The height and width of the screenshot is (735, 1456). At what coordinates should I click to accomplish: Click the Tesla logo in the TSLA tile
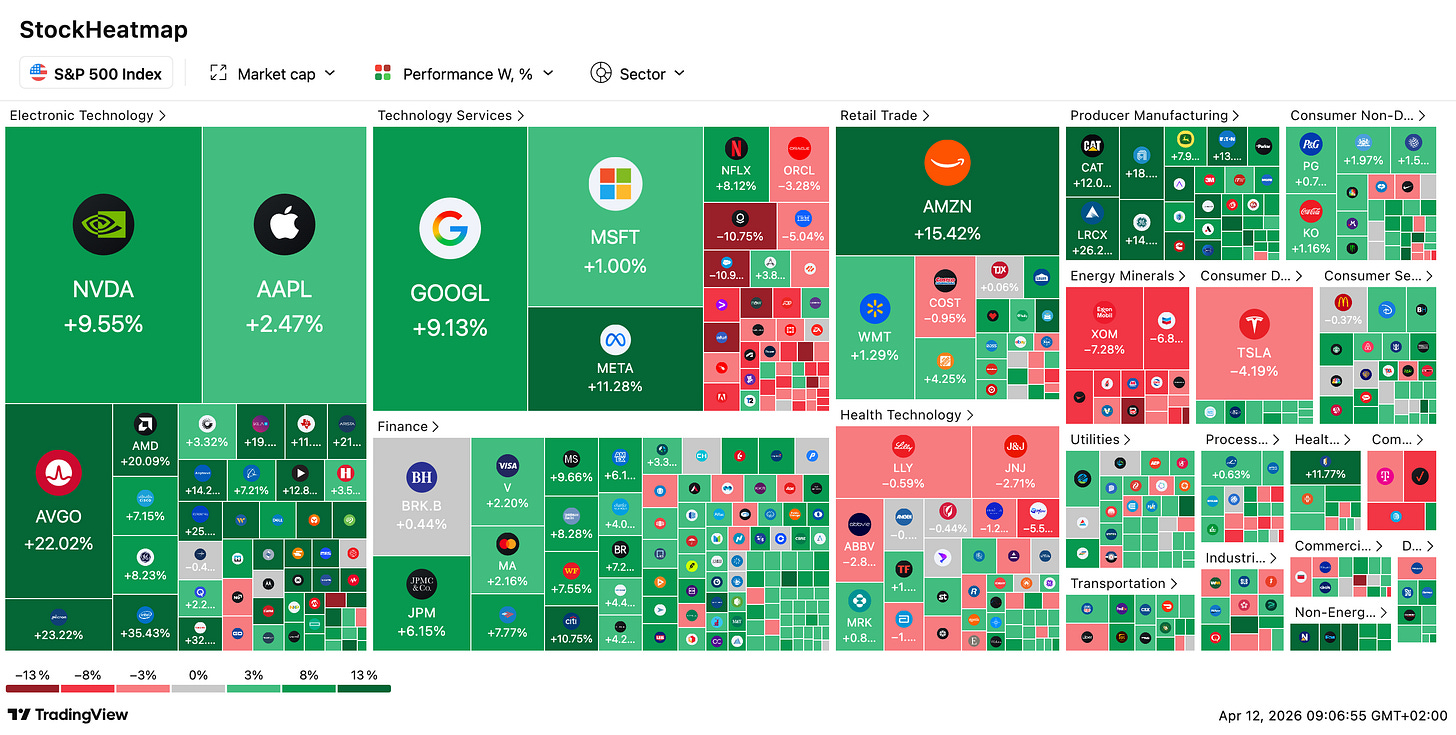pyautogui.click(x=1254, y=323)
